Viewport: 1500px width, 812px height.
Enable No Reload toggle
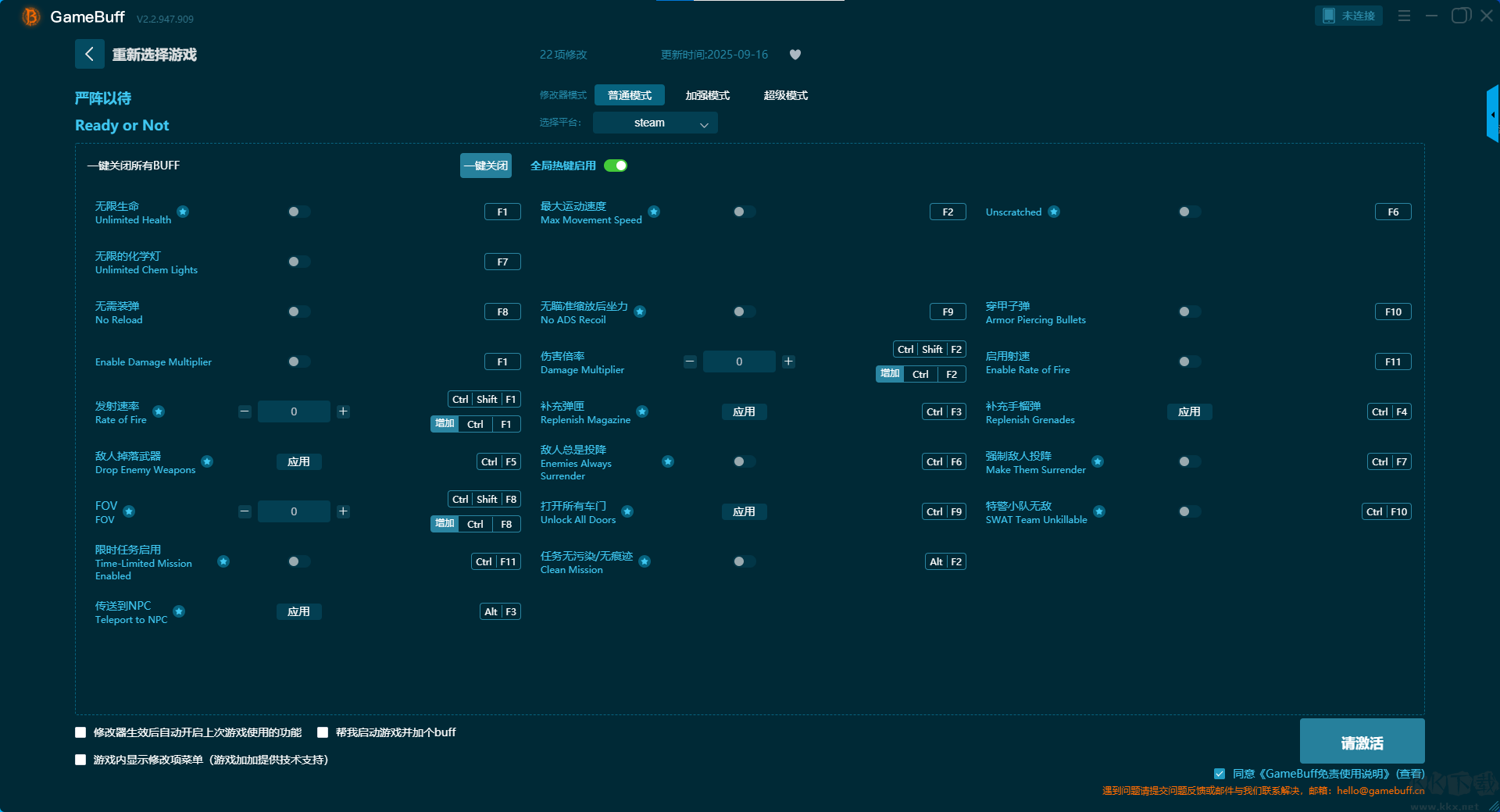pos(298,312)
